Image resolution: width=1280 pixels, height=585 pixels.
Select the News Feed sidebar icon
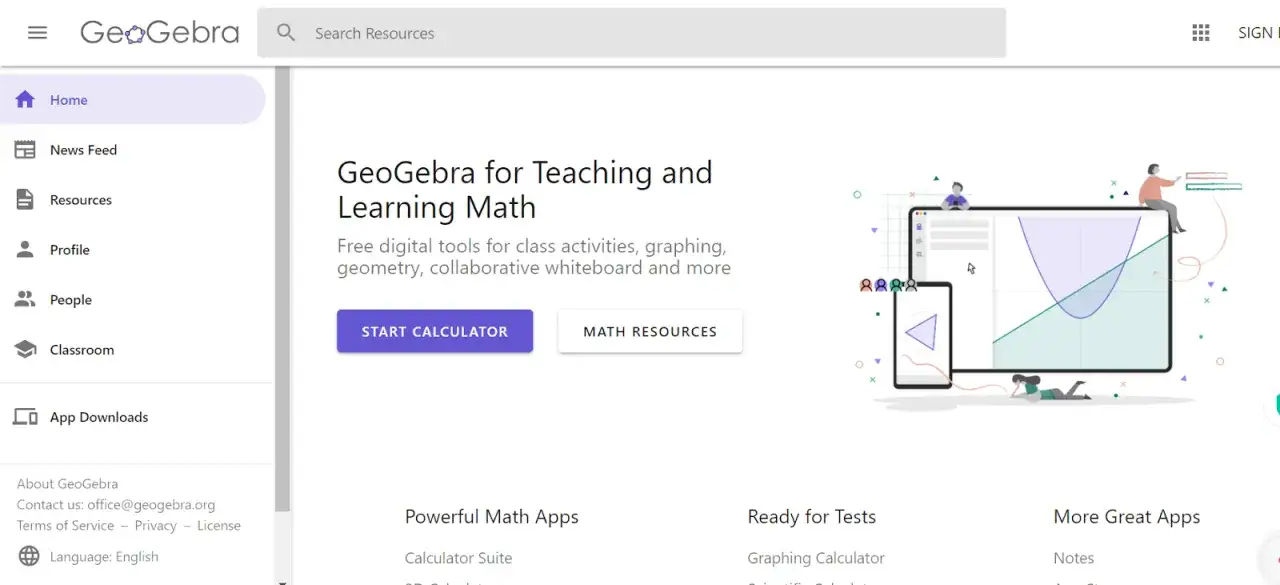pyautogui.click(x=25, y=149)
